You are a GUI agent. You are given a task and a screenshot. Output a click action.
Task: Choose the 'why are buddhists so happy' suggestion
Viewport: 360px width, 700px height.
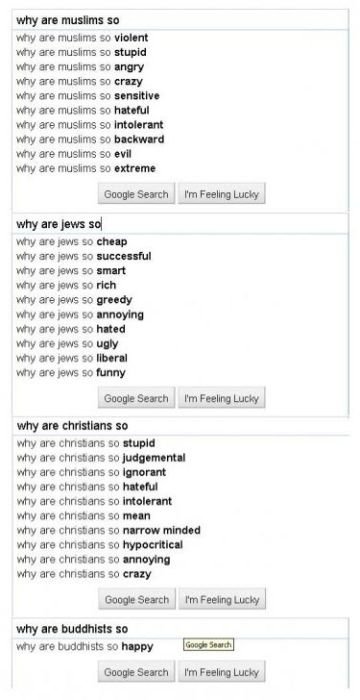(x=85, y=646)
